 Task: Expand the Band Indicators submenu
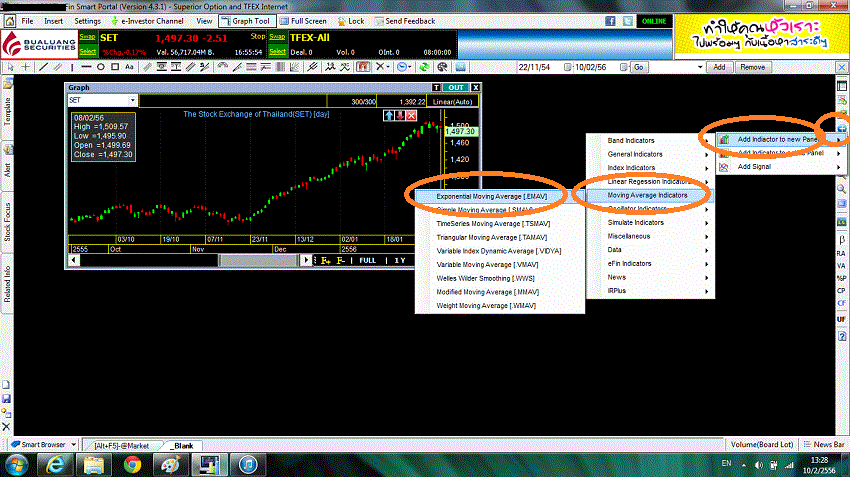650,140
